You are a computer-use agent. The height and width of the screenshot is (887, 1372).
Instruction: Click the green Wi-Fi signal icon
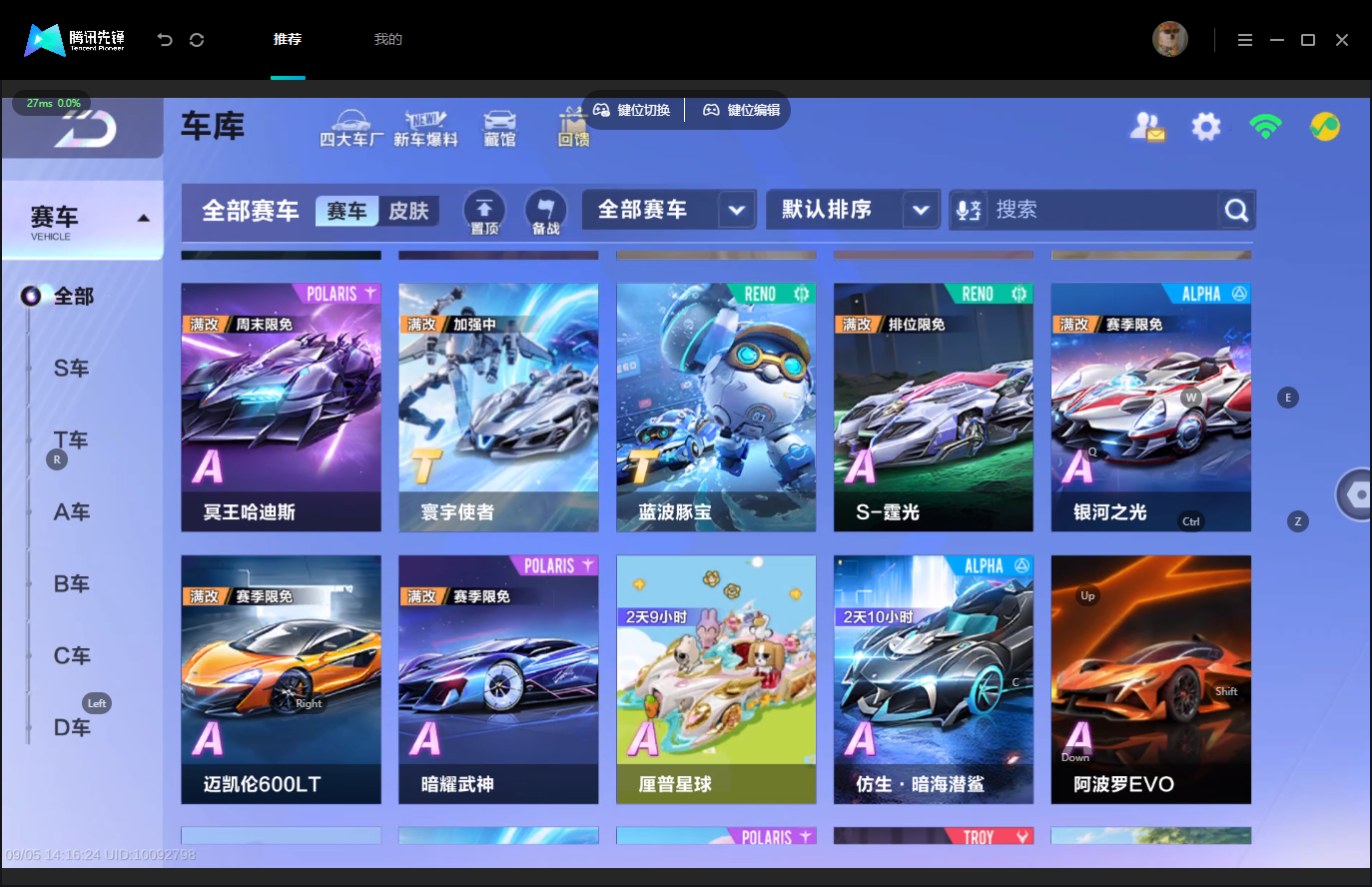tap(1265, 126)
